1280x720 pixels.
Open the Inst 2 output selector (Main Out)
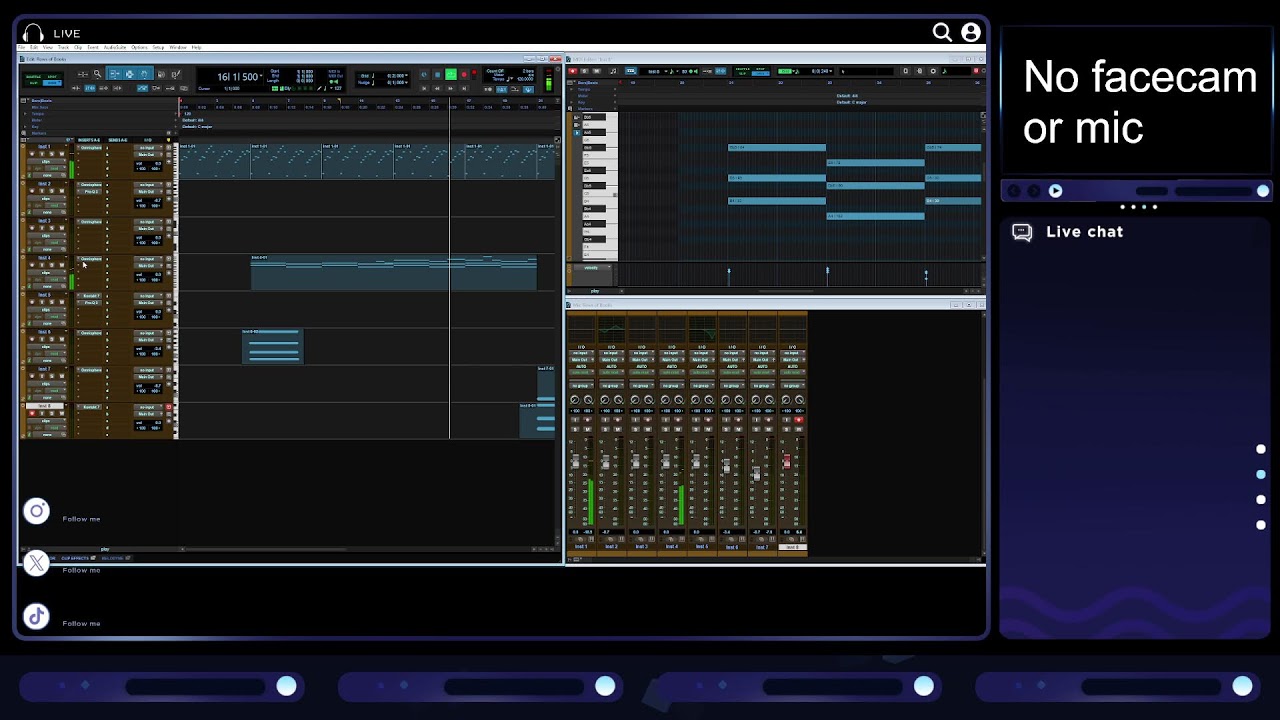(x=148, y=192)
